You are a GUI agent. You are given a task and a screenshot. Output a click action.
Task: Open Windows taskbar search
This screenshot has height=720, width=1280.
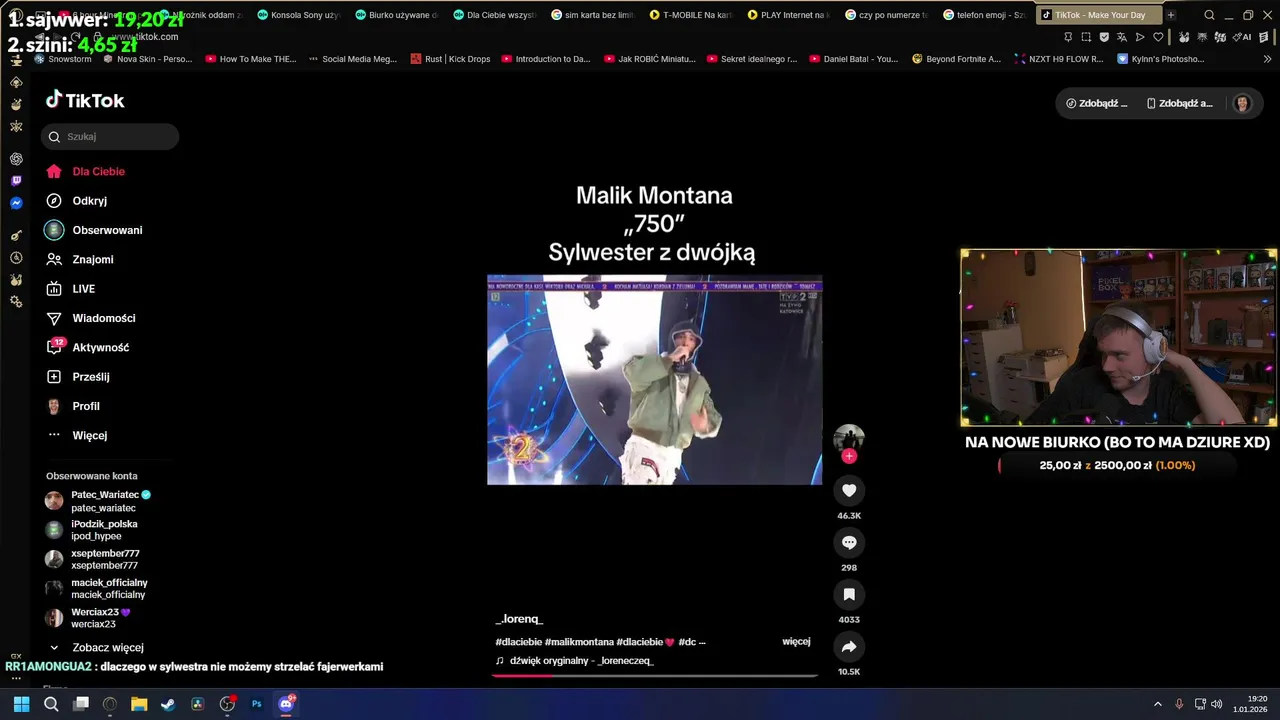[51, 704]
